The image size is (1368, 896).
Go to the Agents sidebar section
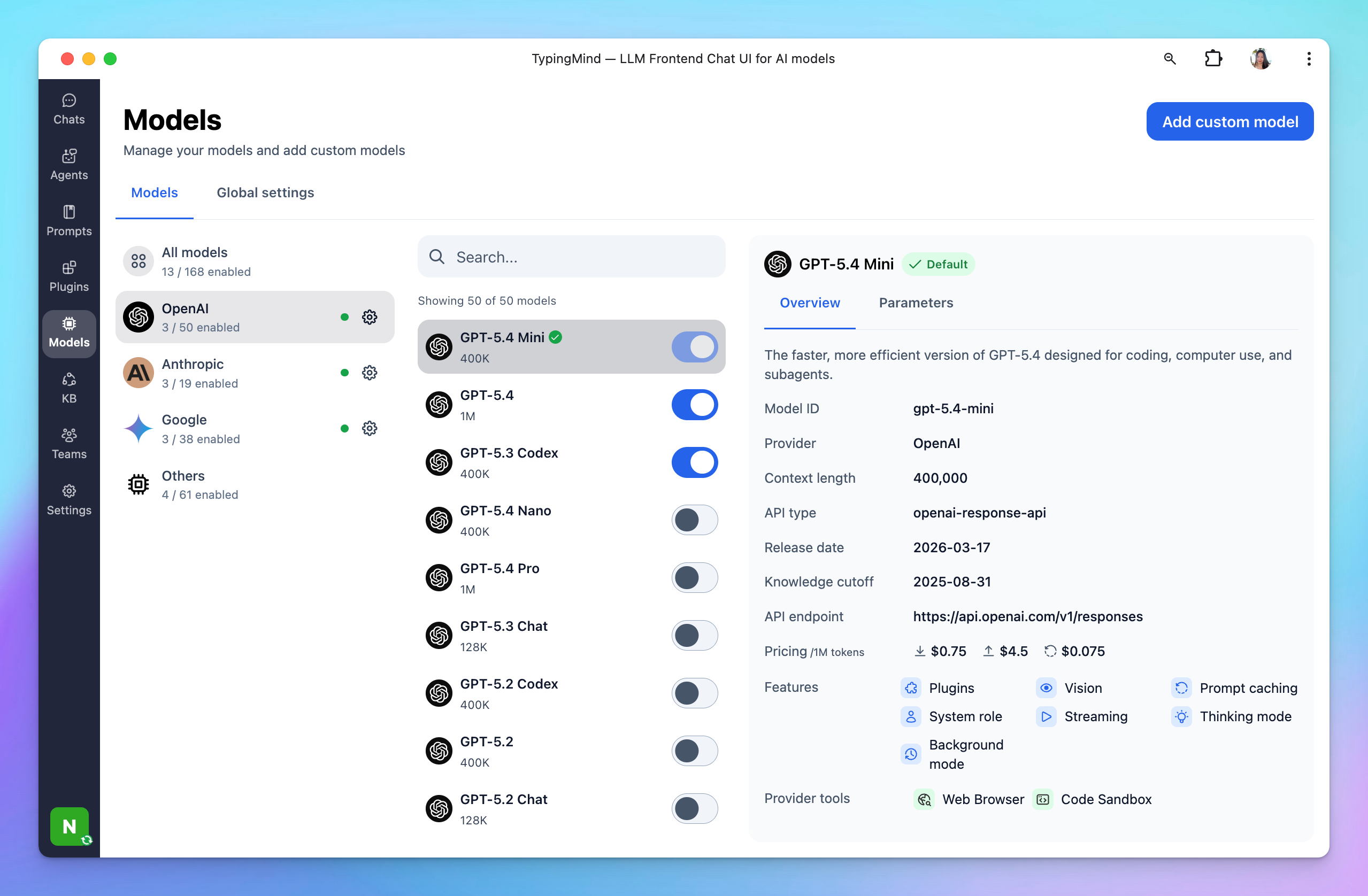[x=69, y=165]
